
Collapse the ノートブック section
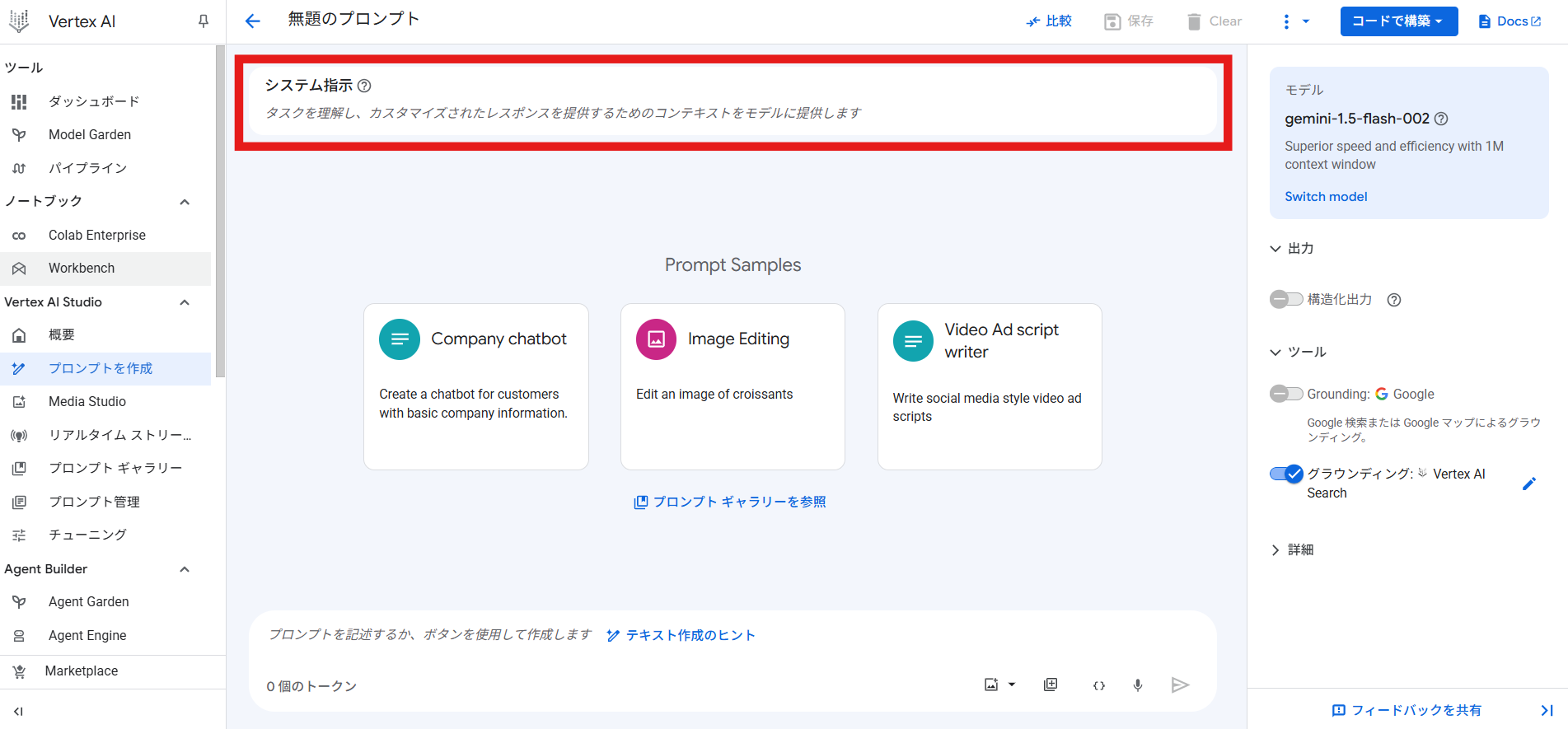pos(185,202)
